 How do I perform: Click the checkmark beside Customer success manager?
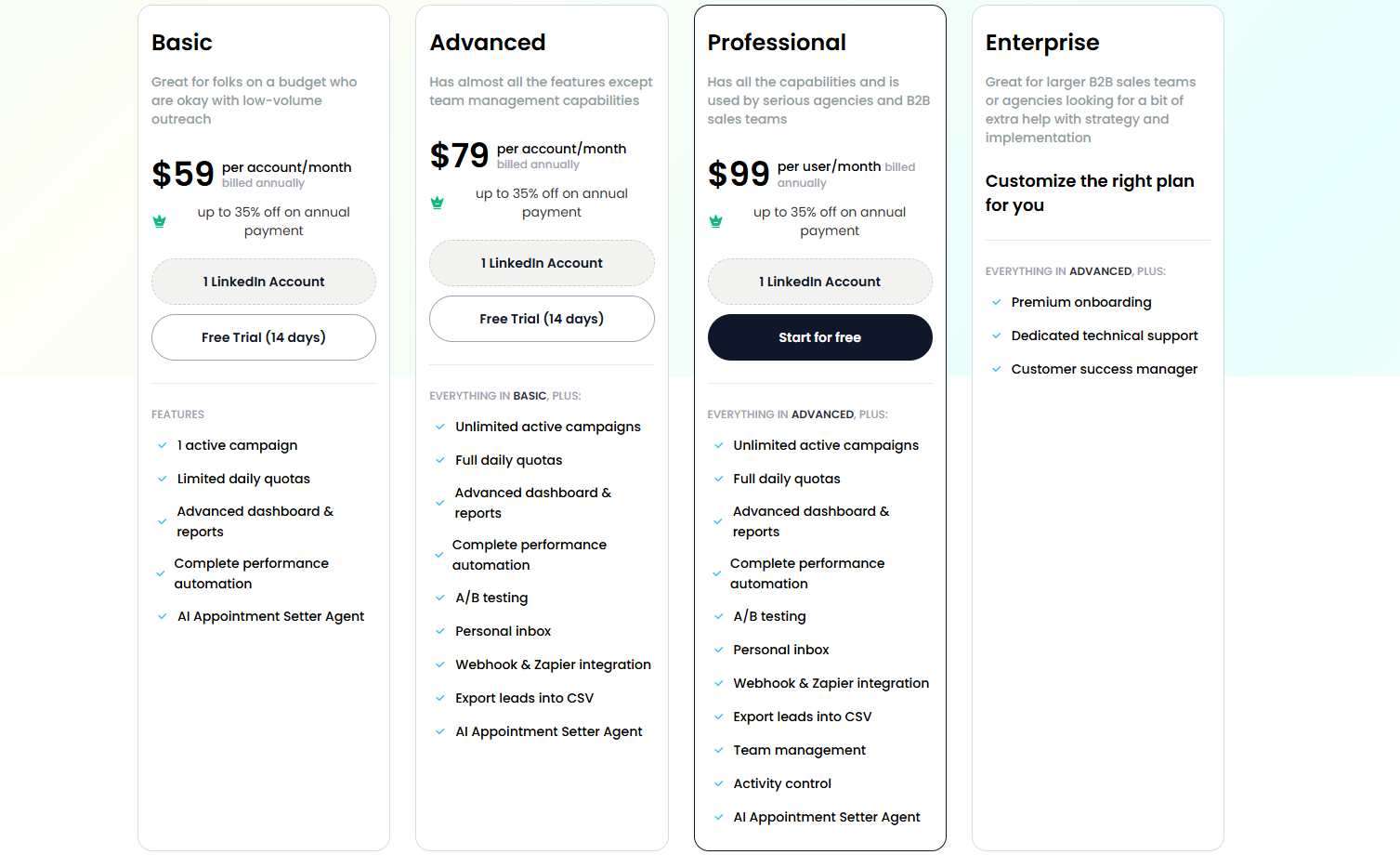tap(995, 369)
